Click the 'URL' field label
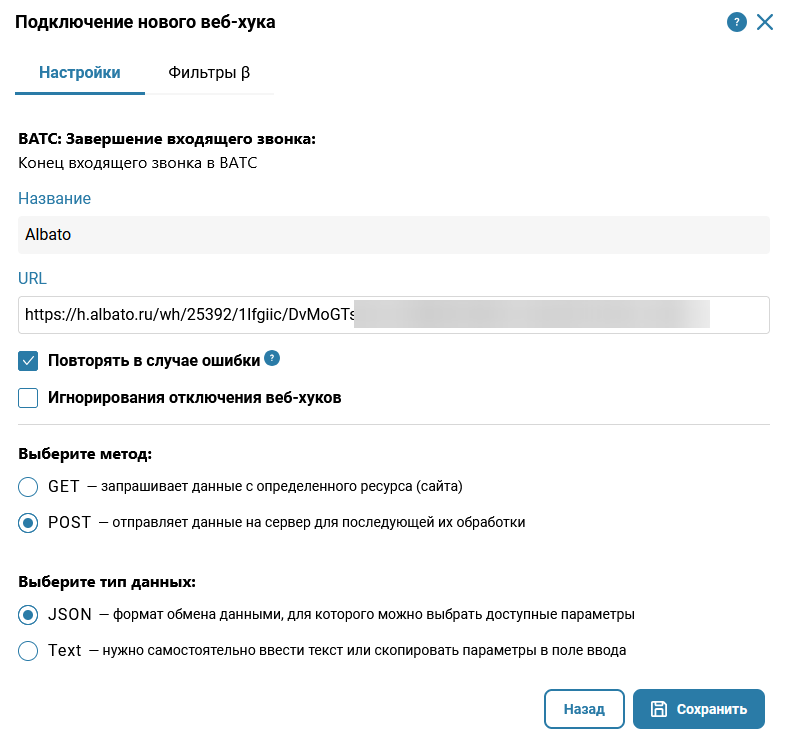This screenshot has width=790, height=745. point(32,278)
